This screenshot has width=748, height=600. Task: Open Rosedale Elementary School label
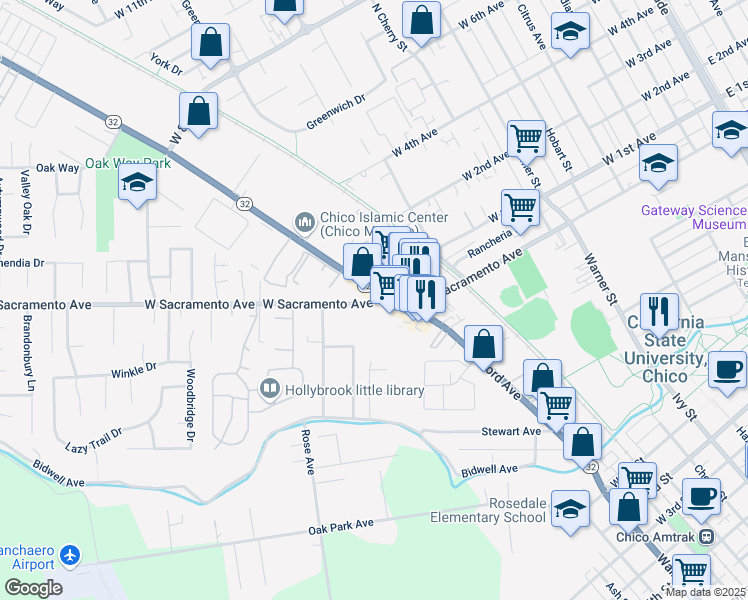point(488,510)
